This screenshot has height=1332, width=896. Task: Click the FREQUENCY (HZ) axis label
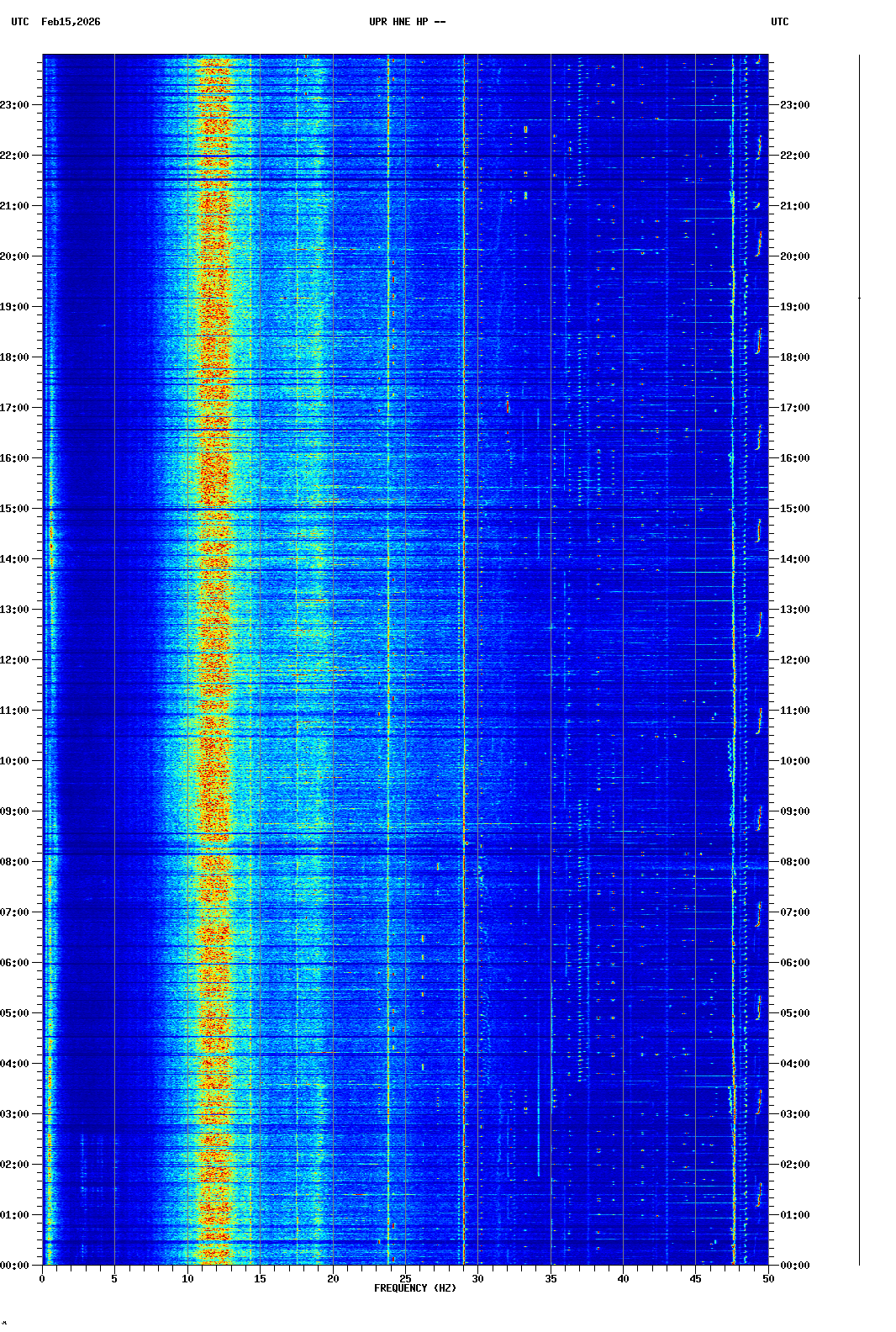[x=414, y=1288]
